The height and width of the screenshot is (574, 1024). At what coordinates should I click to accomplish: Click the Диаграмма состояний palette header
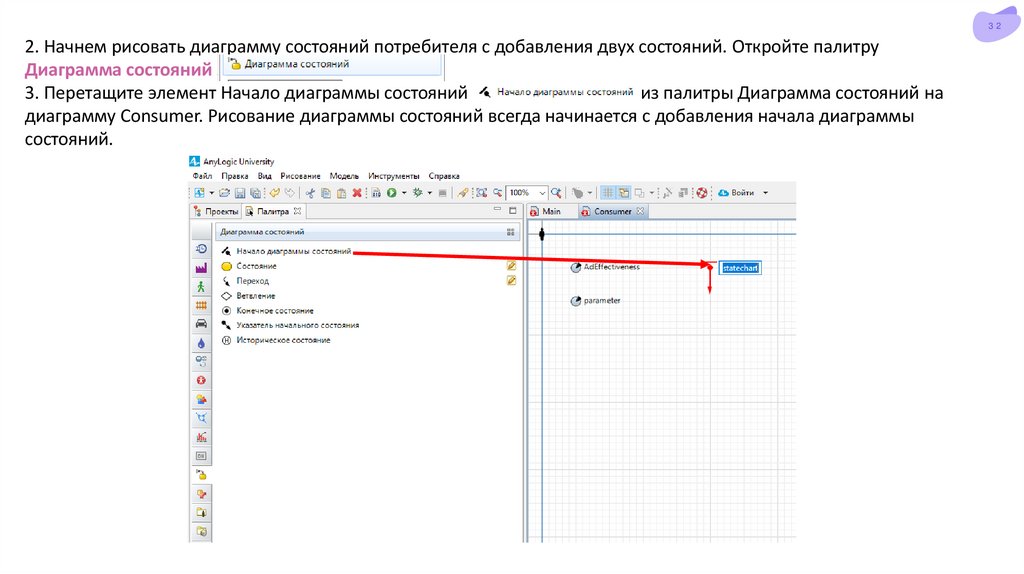[x=368, y=232]
